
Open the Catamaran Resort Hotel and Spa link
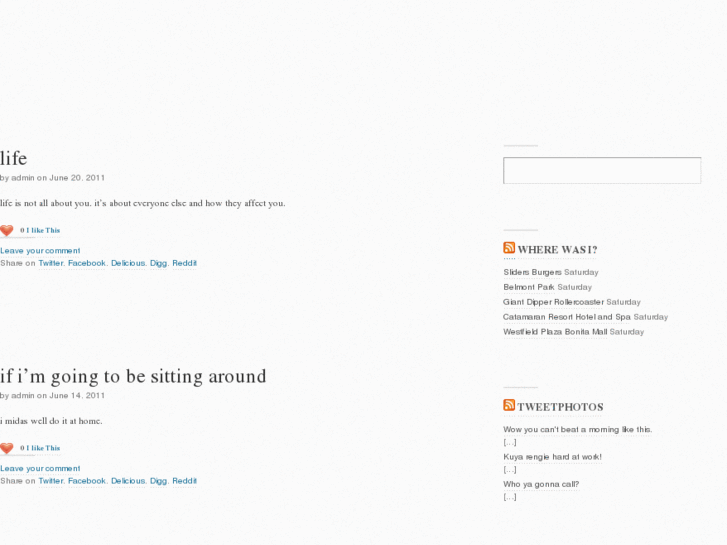(x=567, y=317)
